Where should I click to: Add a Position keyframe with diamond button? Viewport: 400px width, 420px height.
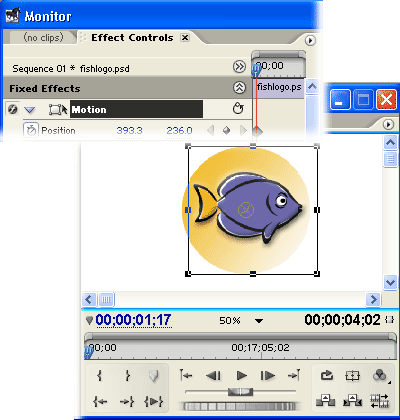tap(226, 131)
